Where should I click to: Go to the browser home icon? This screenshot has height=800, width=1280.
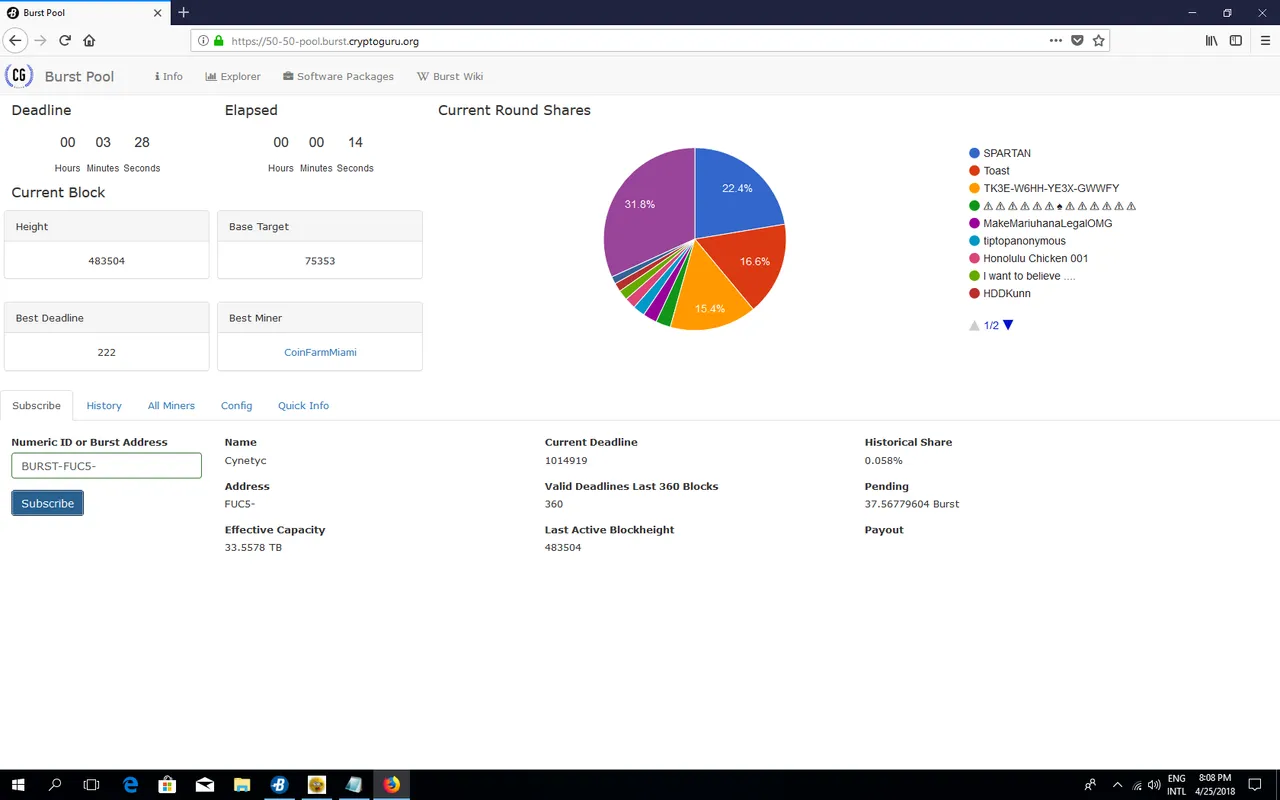[x=89, y=41]
